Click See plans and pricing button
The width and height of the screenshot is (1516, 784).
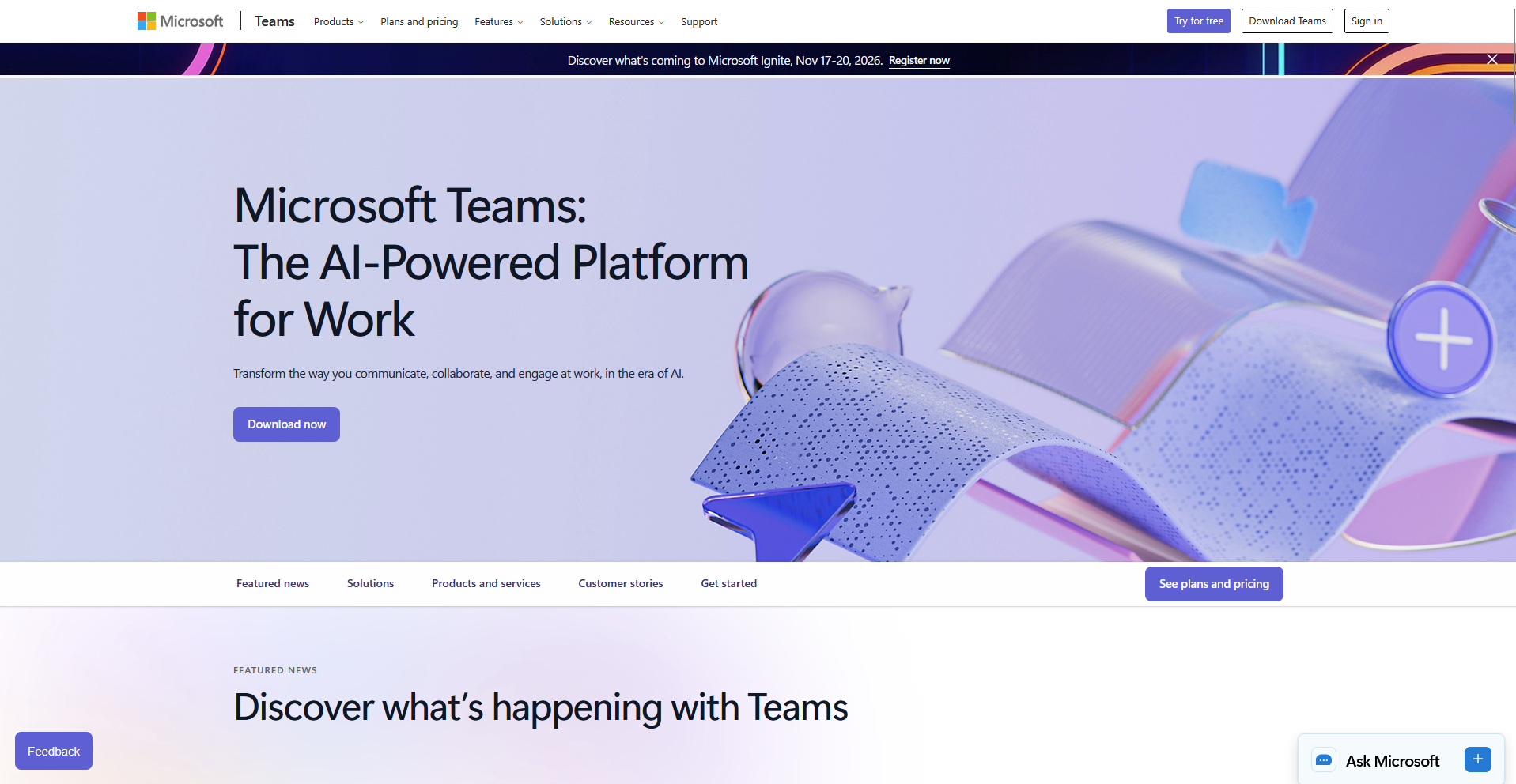(x=1214, y=584)
